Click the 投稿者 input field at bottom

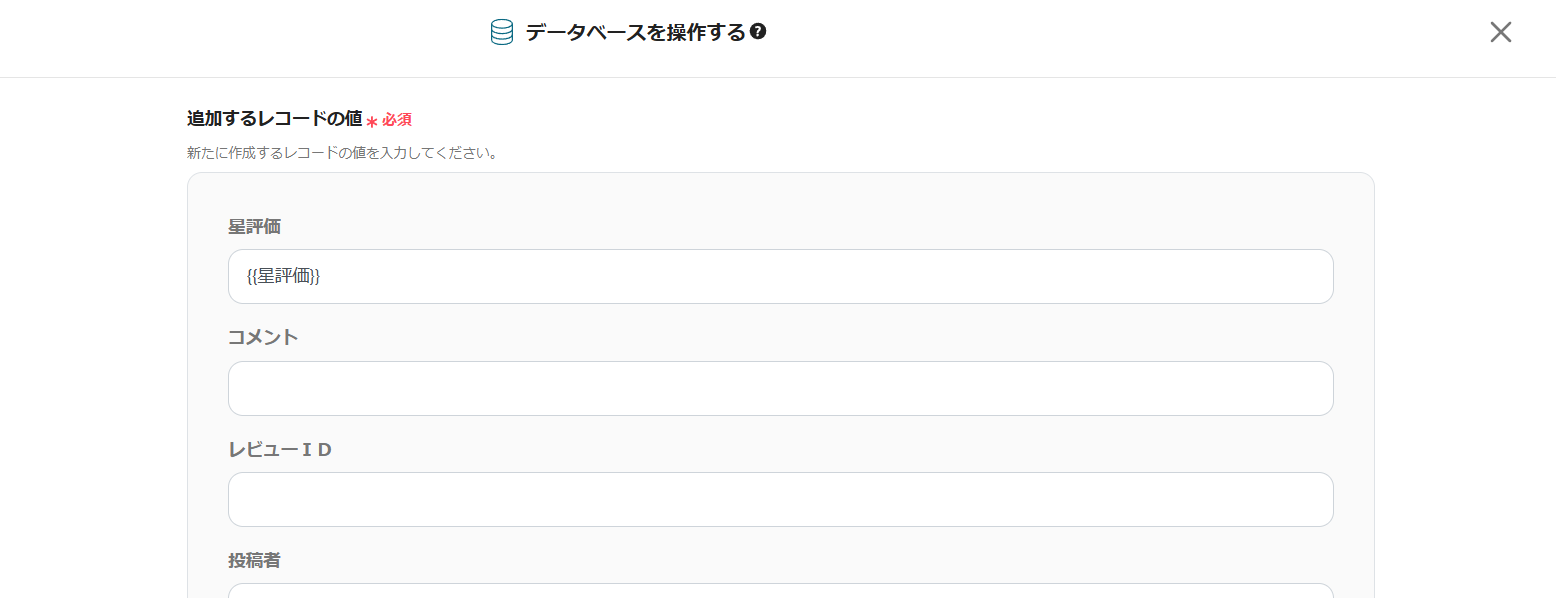780,591
